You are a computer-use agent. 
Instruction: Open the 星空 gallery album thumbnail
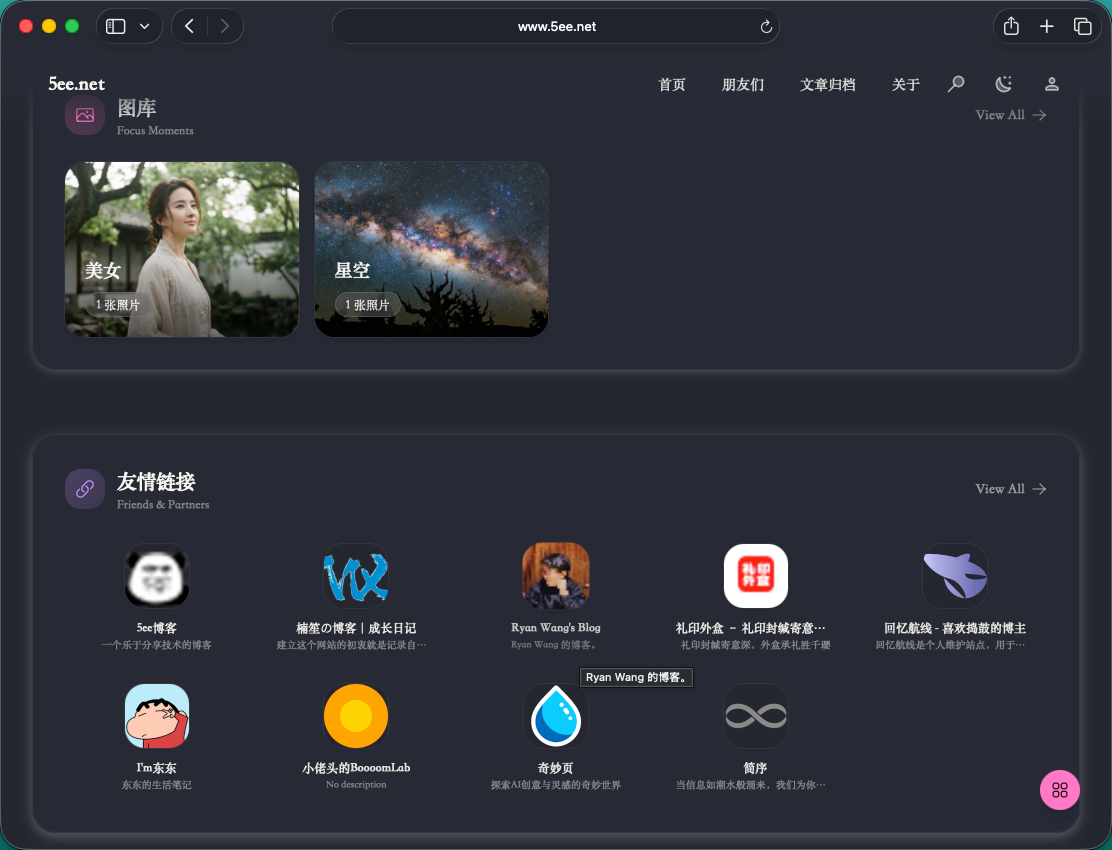pos(431,249)
